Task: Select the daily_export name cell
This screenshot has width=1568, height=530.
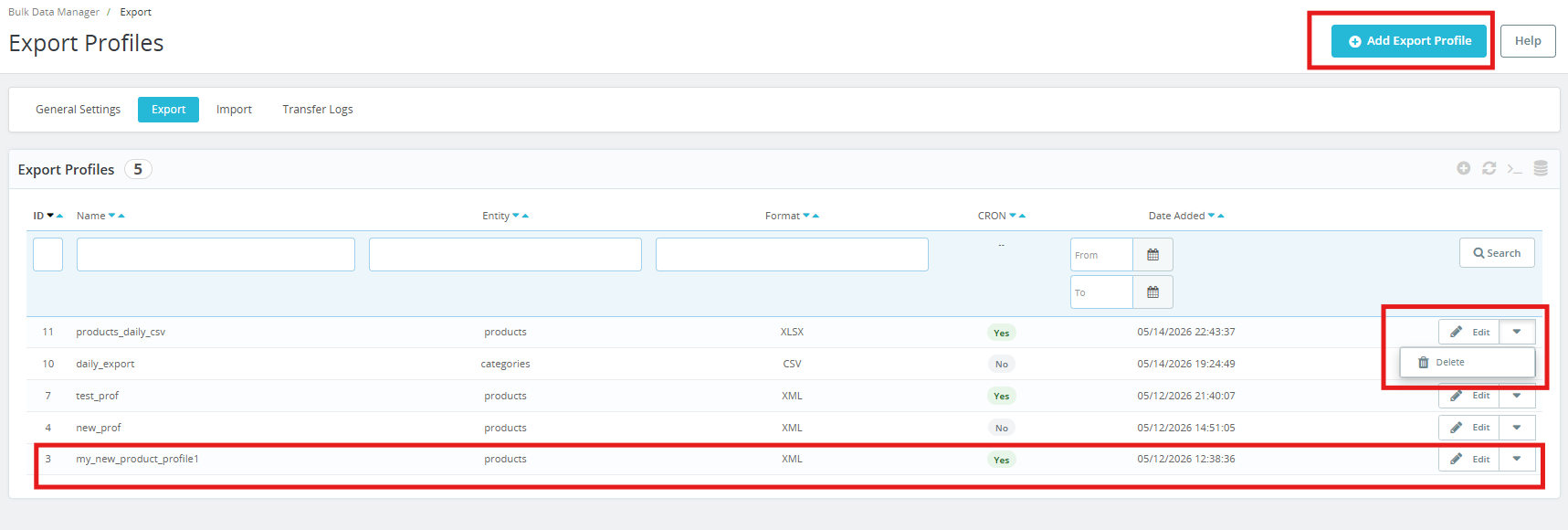Action: [105, 364]
